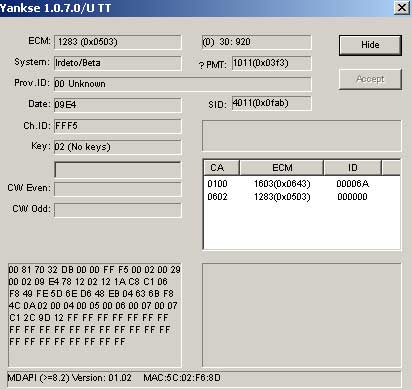Click the Ch.ID field FFF5
The width and height of the screenshot is (412, 389).
click(x=118, y=126)
